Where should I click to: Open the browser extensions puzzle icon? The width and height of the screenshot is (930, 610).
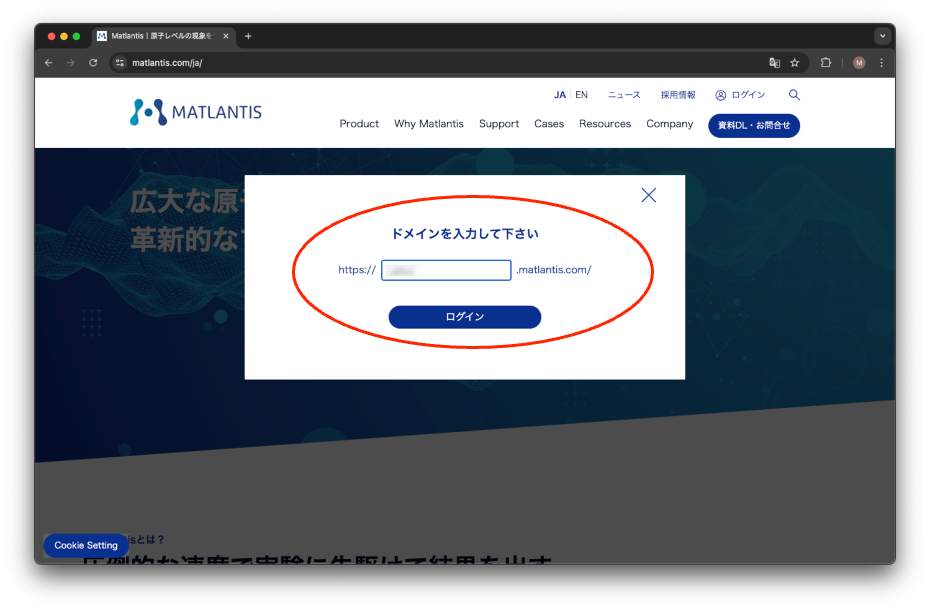click(x=826, y=62)
